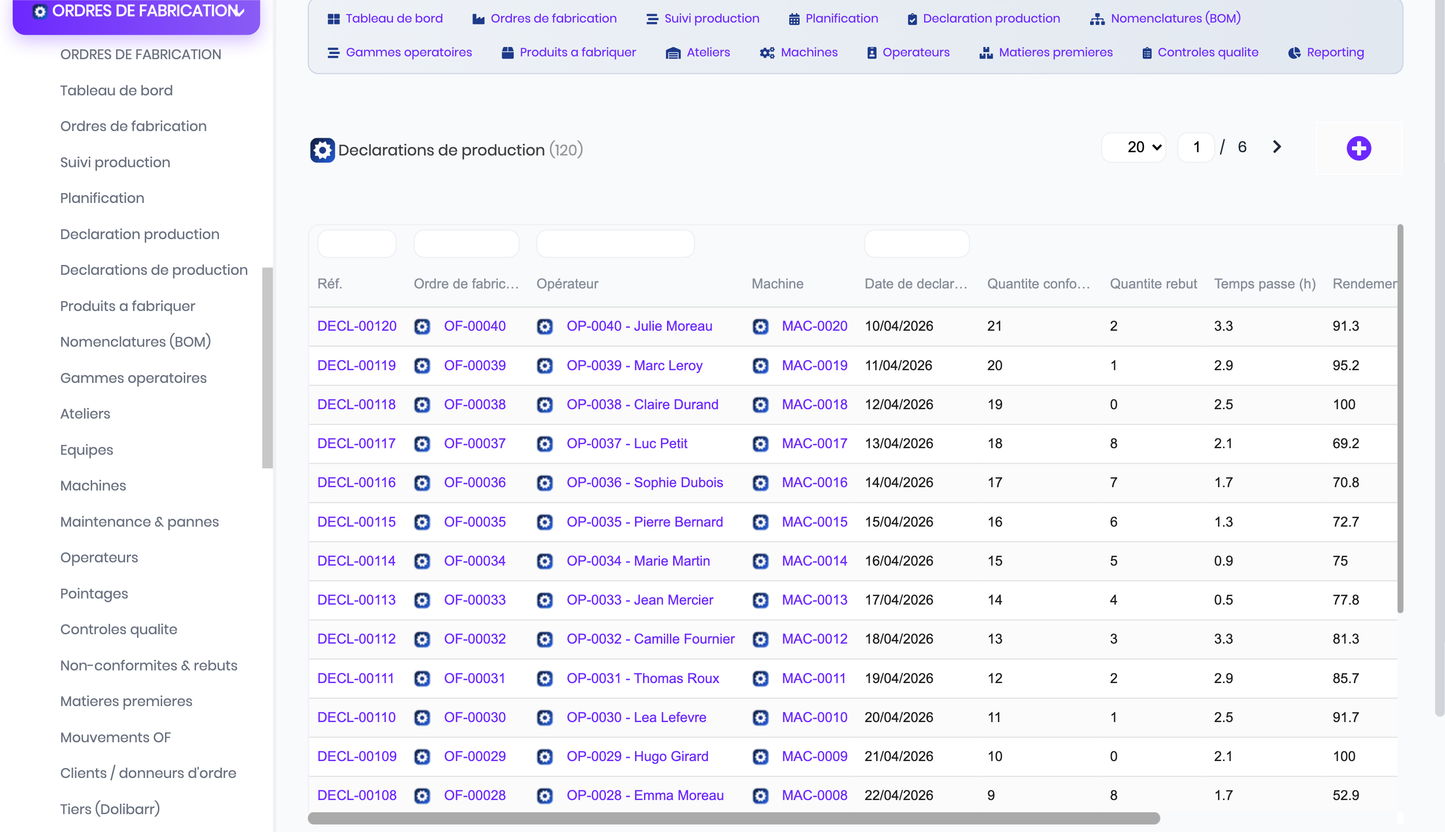This screenshot has width=1445, height=832.
Task: Click the Réf. filter input field
Action: point(357,243)
